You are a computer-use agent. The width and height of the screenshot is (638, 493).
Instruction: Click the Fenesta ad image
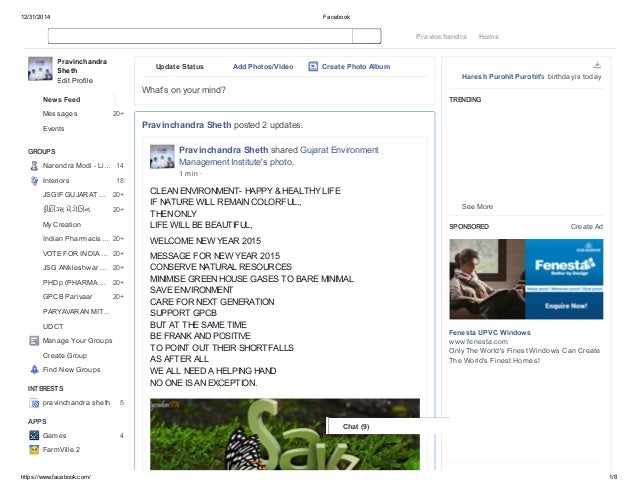click(526, 279)
